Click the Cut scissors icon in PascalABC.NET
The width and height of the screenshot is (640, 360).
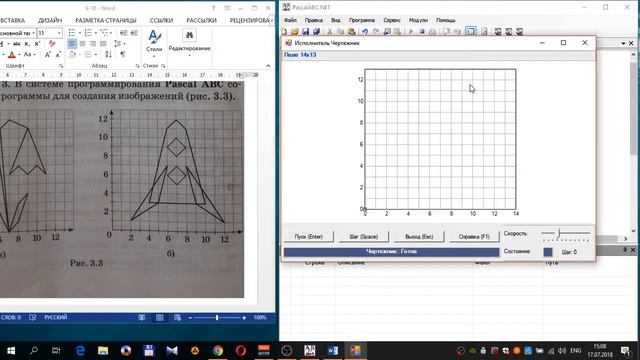coord(330,31)
